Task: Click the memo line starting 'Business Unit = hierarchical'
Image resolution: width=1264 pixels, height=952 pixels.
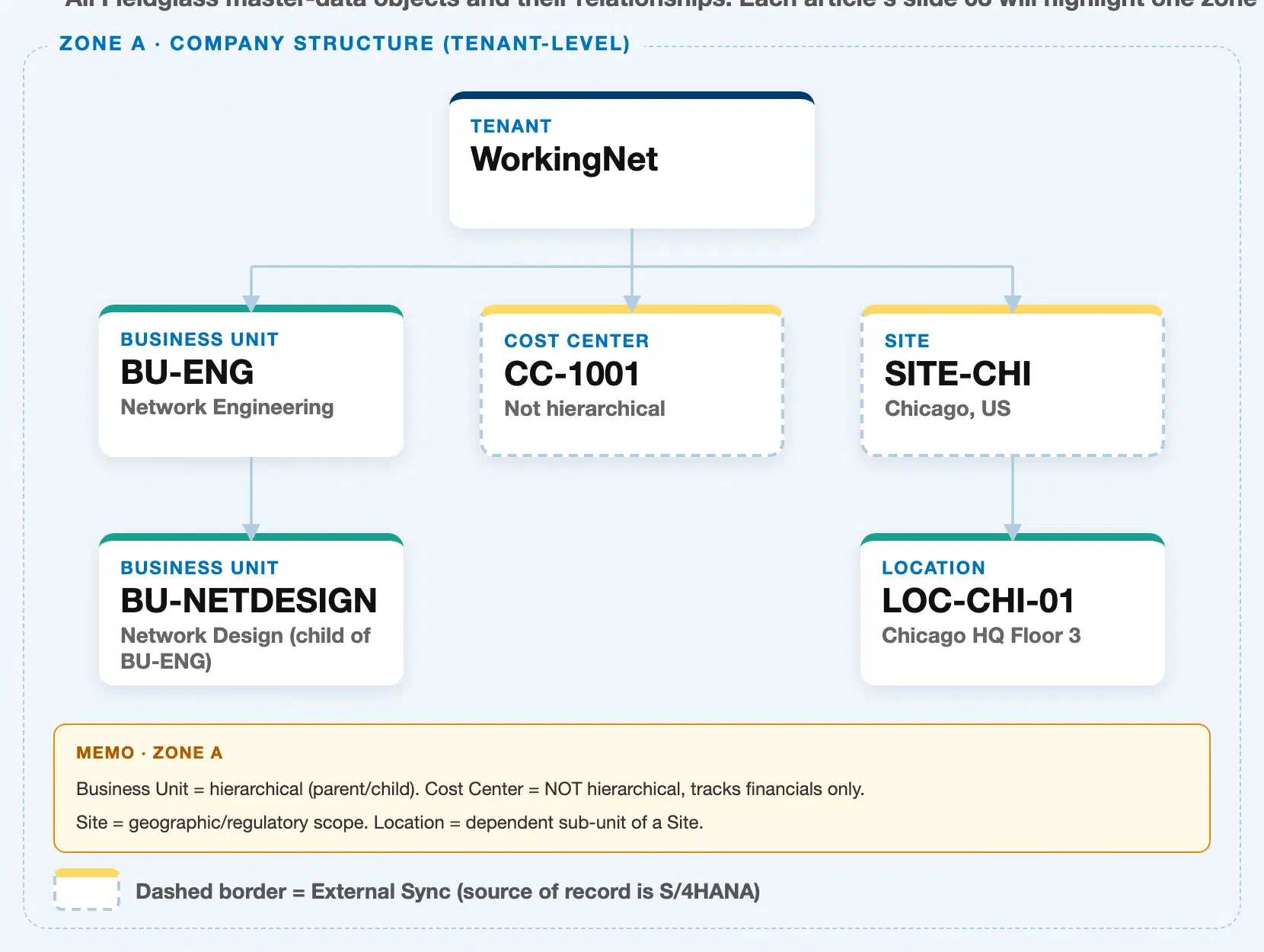Action: pyautogui.click(x=470, y=789)
